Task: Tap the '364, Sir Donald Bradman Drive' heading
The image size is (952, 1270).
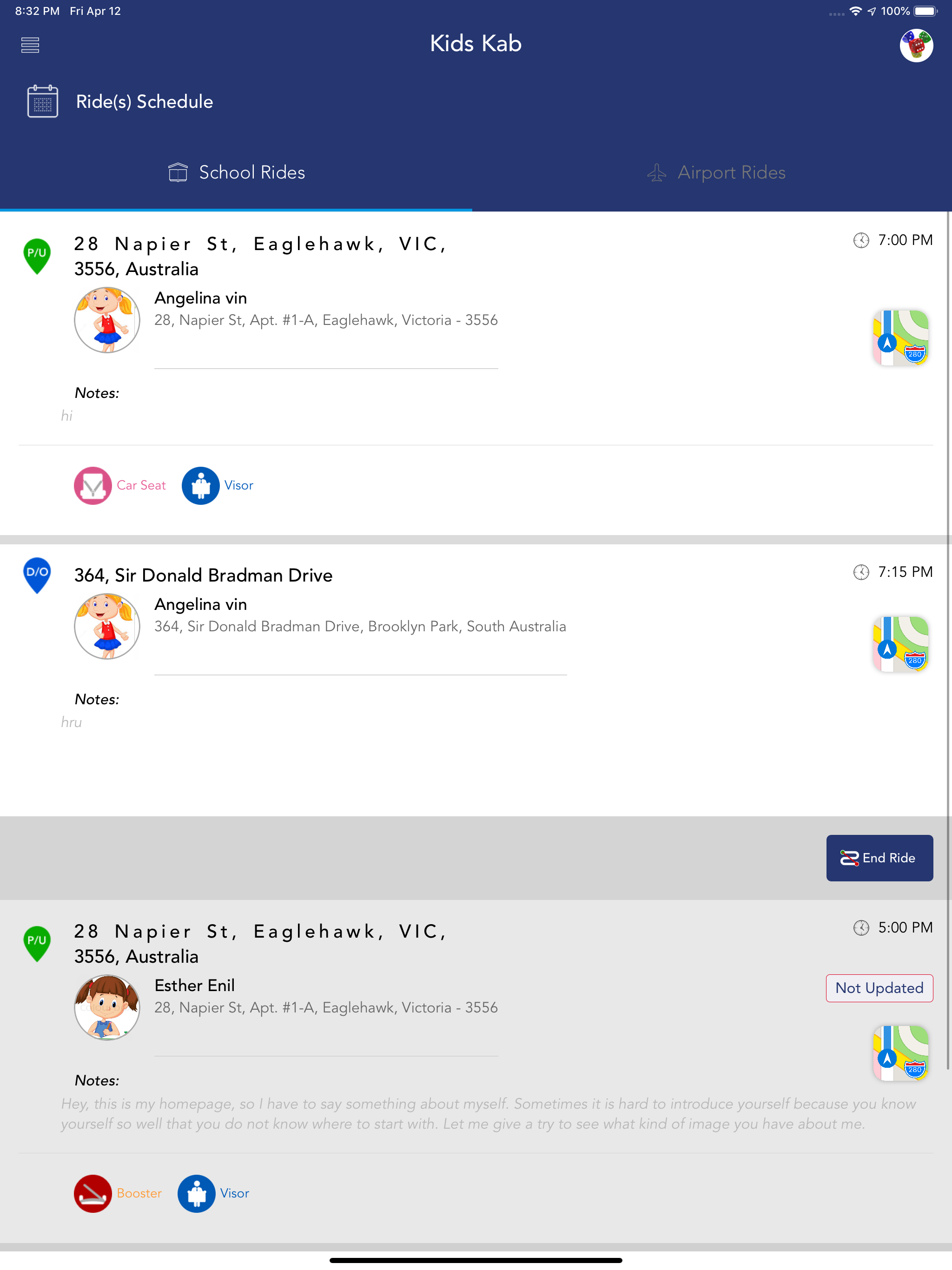Action: pos(203,575)
